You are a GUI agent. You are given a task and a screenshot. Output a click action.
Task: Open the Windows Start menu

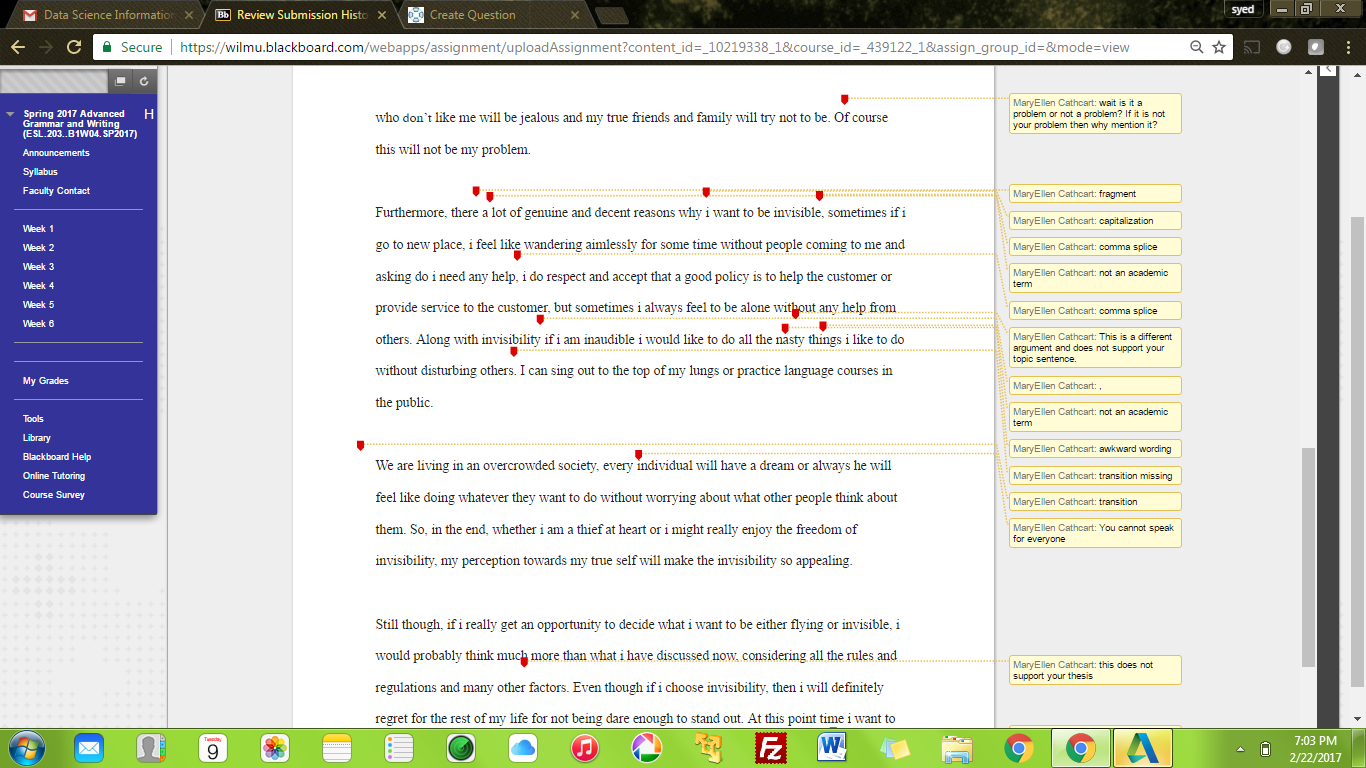[25, 748]
